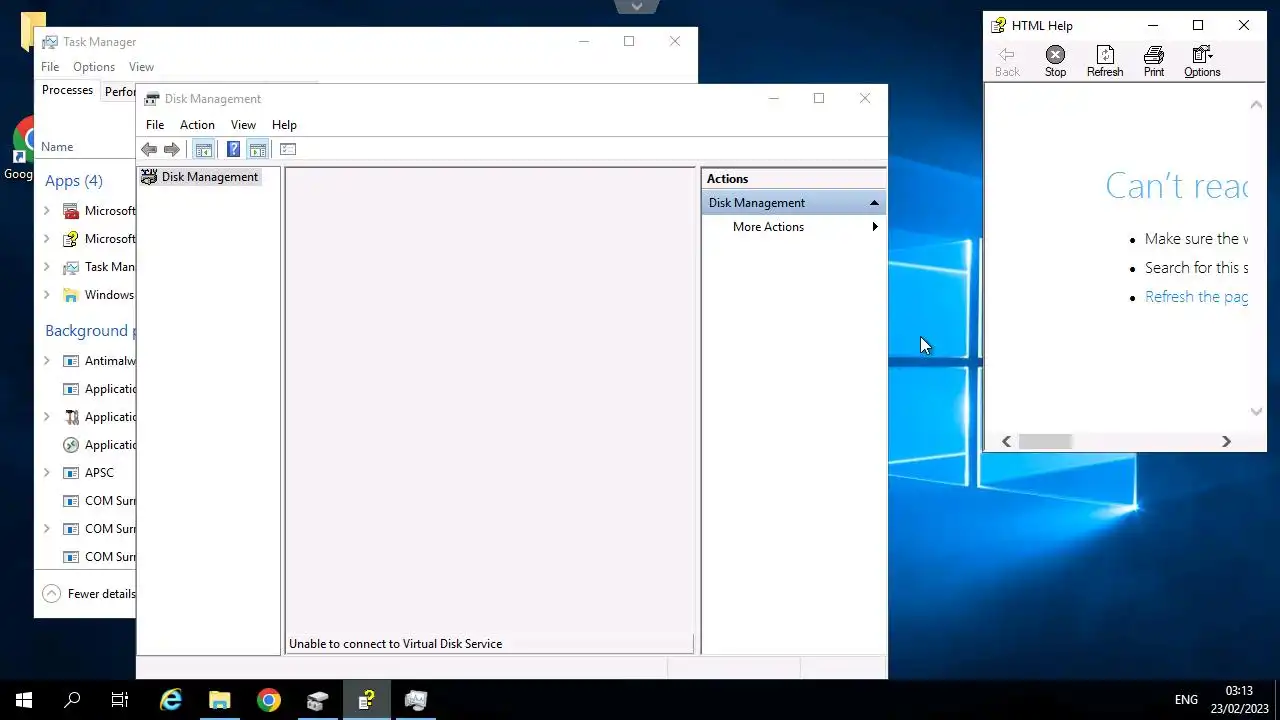Image resolution: width=1280 pixels, height=720 pixels.
Task: Open Task View from the taskbar
Action: pos(120,700)
